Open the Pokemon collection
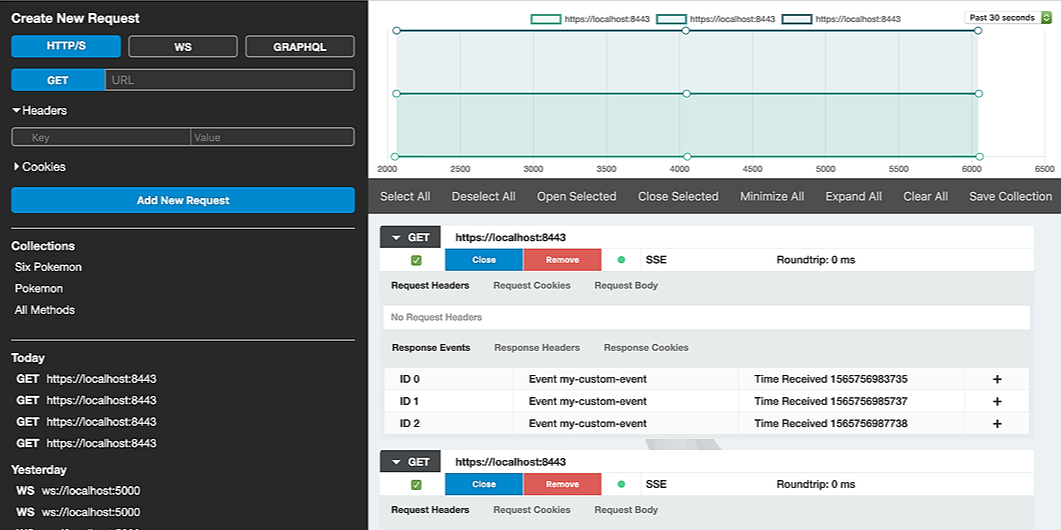 (39, 289)
